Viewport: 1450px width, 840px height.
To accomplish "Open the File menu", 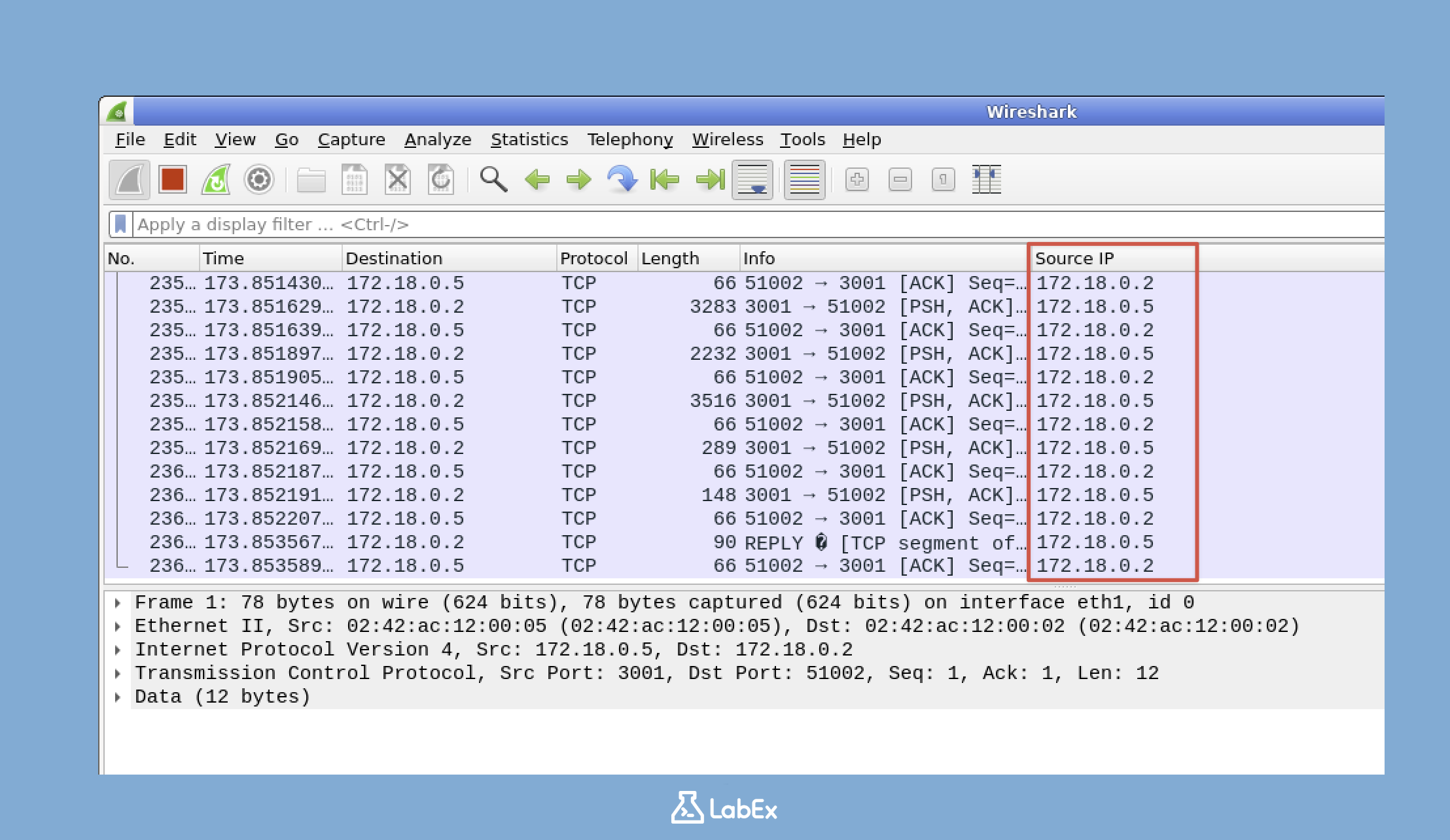I will point(130,139).
